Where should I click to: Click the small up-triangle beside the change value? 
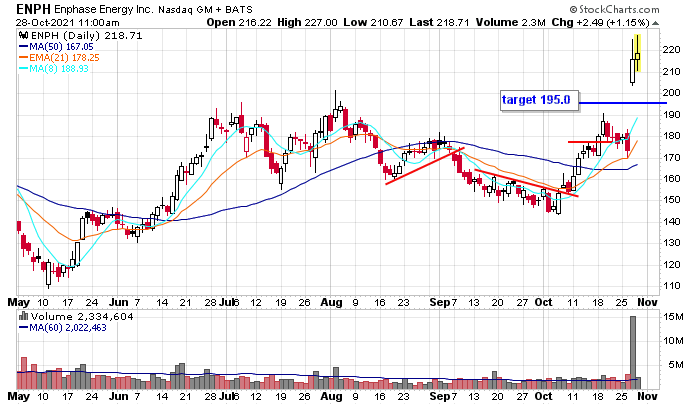[655, 23]
